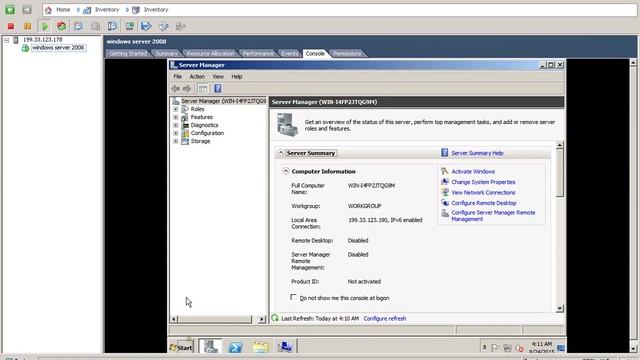Expand the Roles tree node
The height and width of the screenshot is (360, 640).
pos(176,109)
